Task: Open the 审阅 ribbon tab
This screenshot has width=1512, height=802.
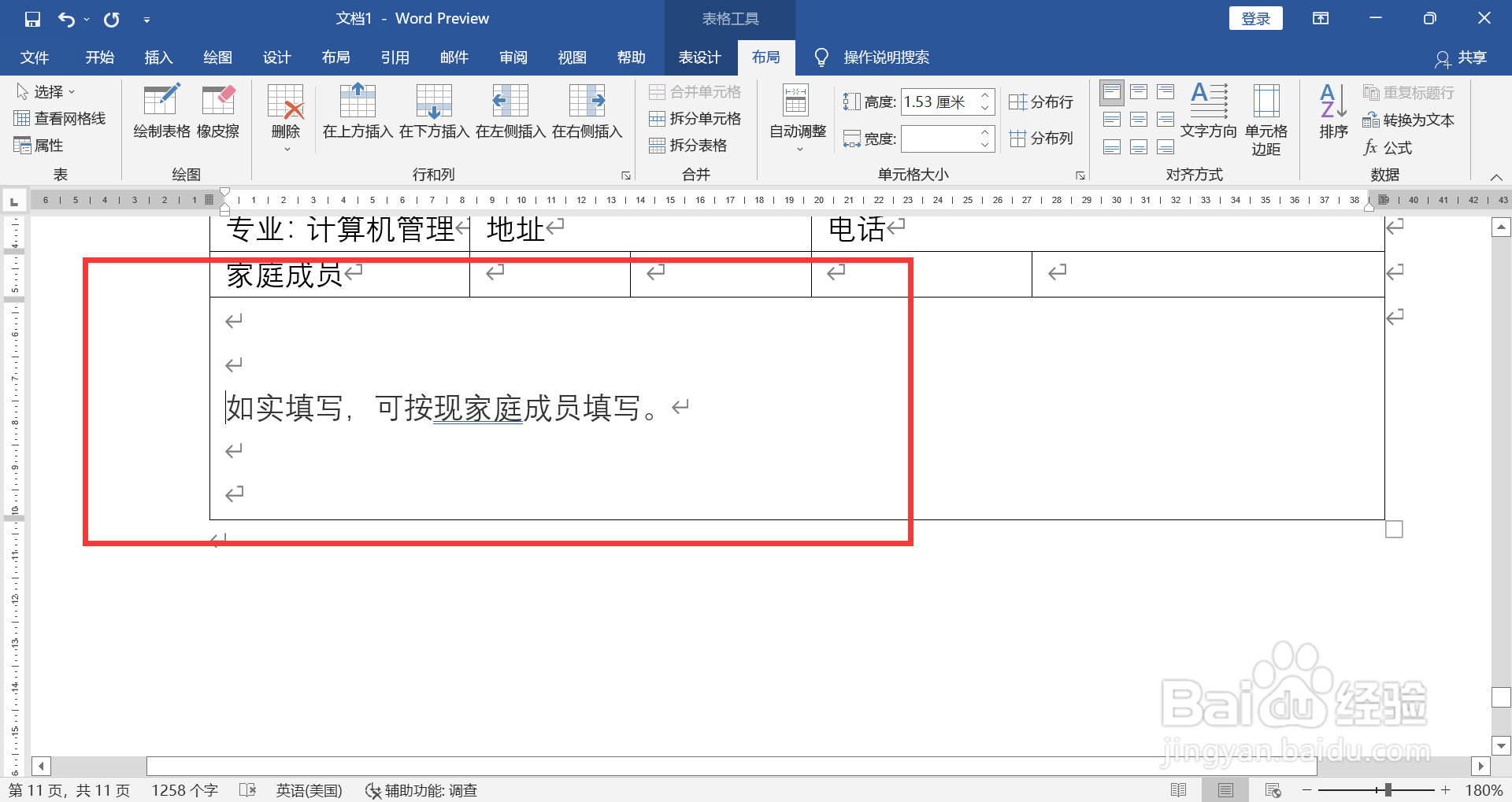Action: 513,57
